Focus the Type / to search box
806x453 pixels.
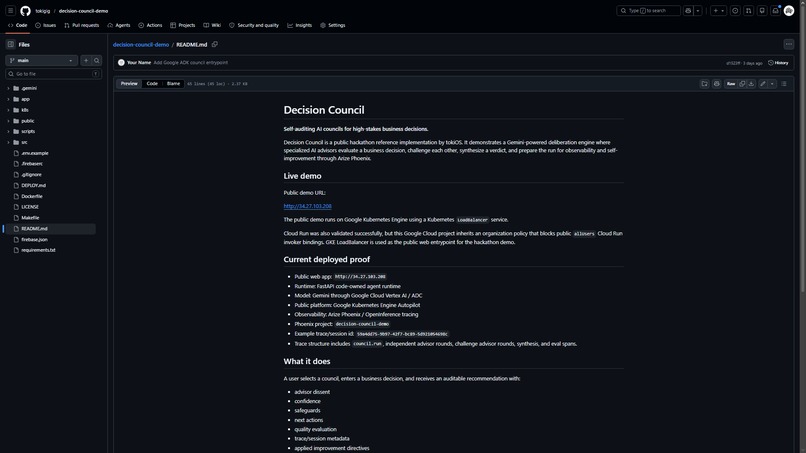648,10
